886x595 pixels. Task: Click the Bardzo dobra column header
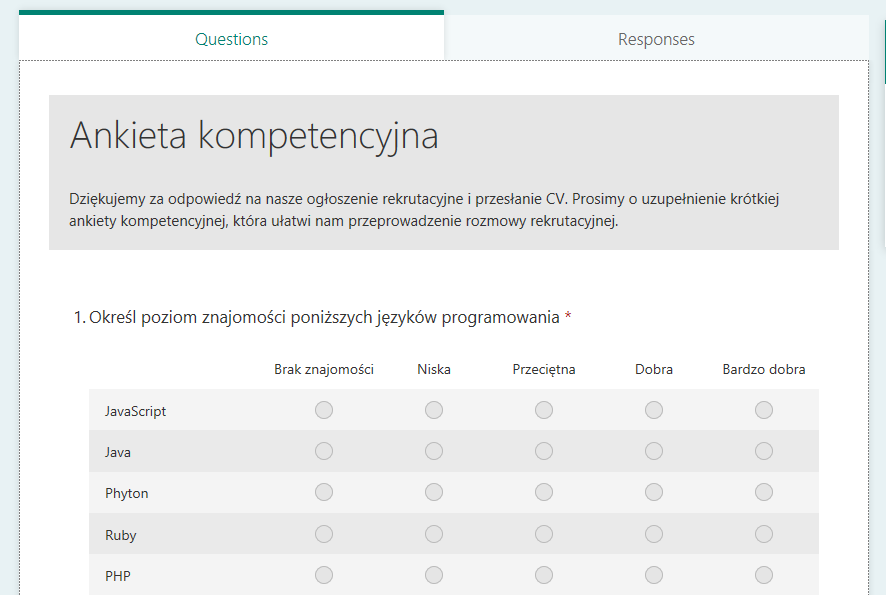click(764, 370)
